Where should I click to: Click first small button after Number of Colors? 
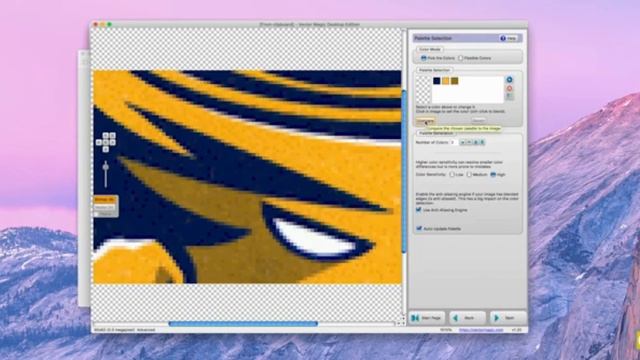(x=463, y=142)
